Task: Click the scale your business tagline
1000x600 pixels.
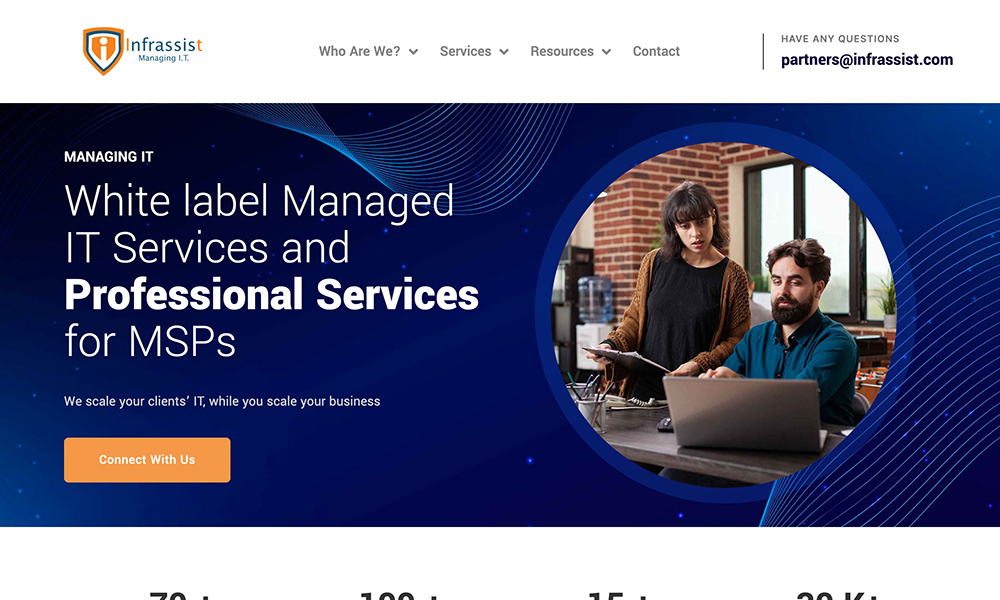Action: click(222, 401)
